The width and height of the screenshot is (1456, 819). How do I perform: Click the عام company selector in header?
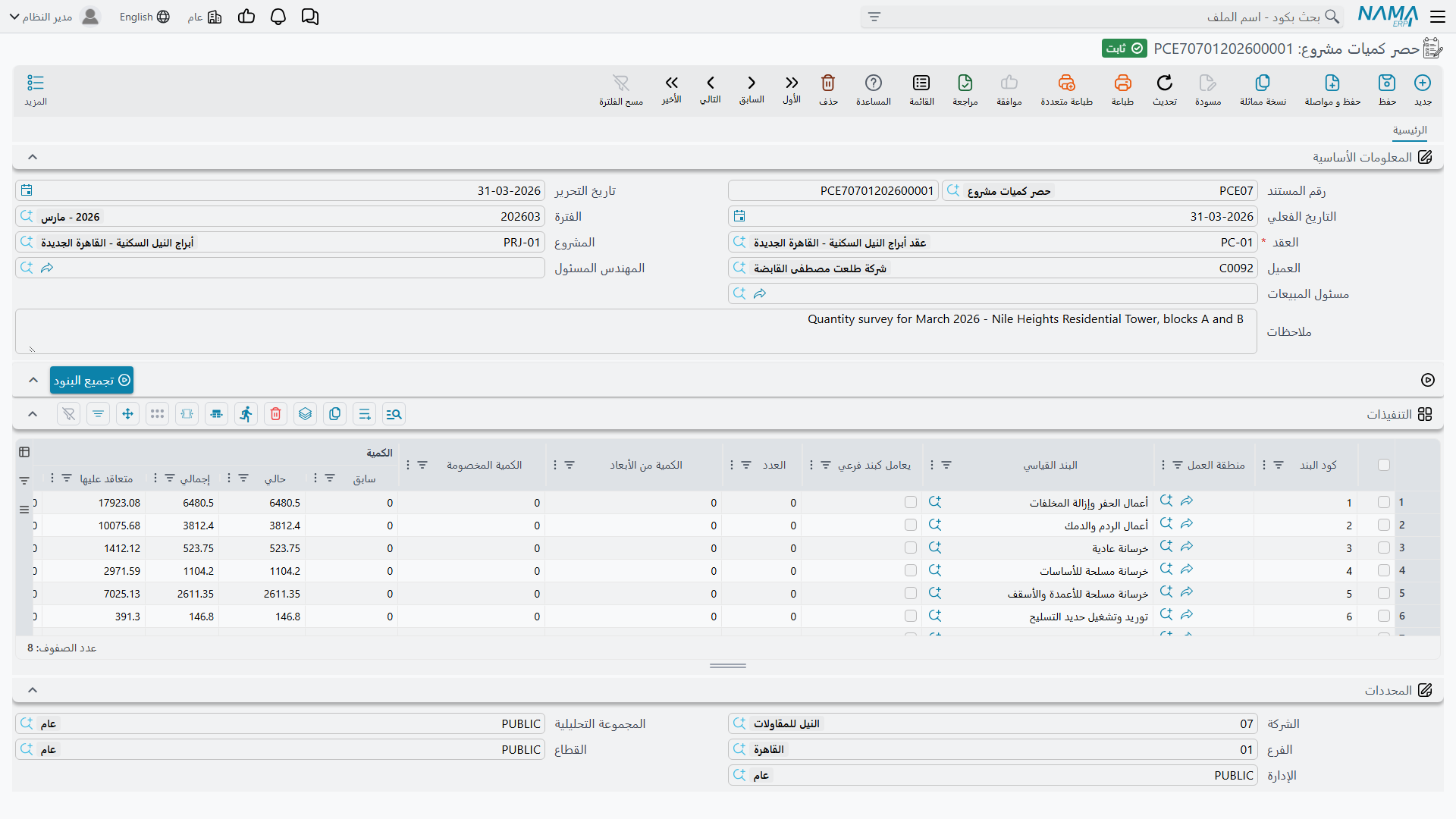point(205,17)
